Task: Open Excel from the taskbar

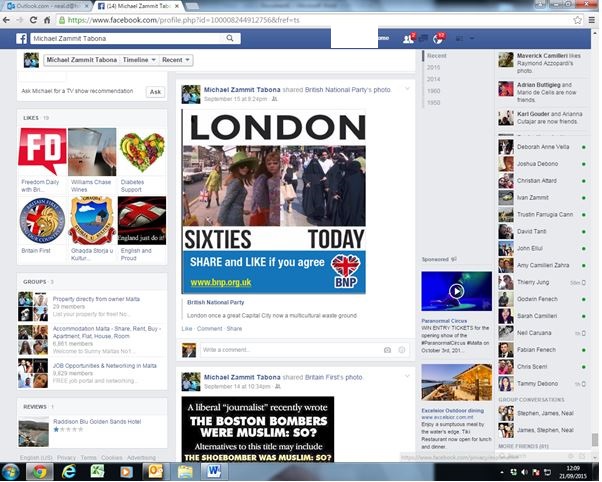Action: pyautogui.click(x=98, y=471)
